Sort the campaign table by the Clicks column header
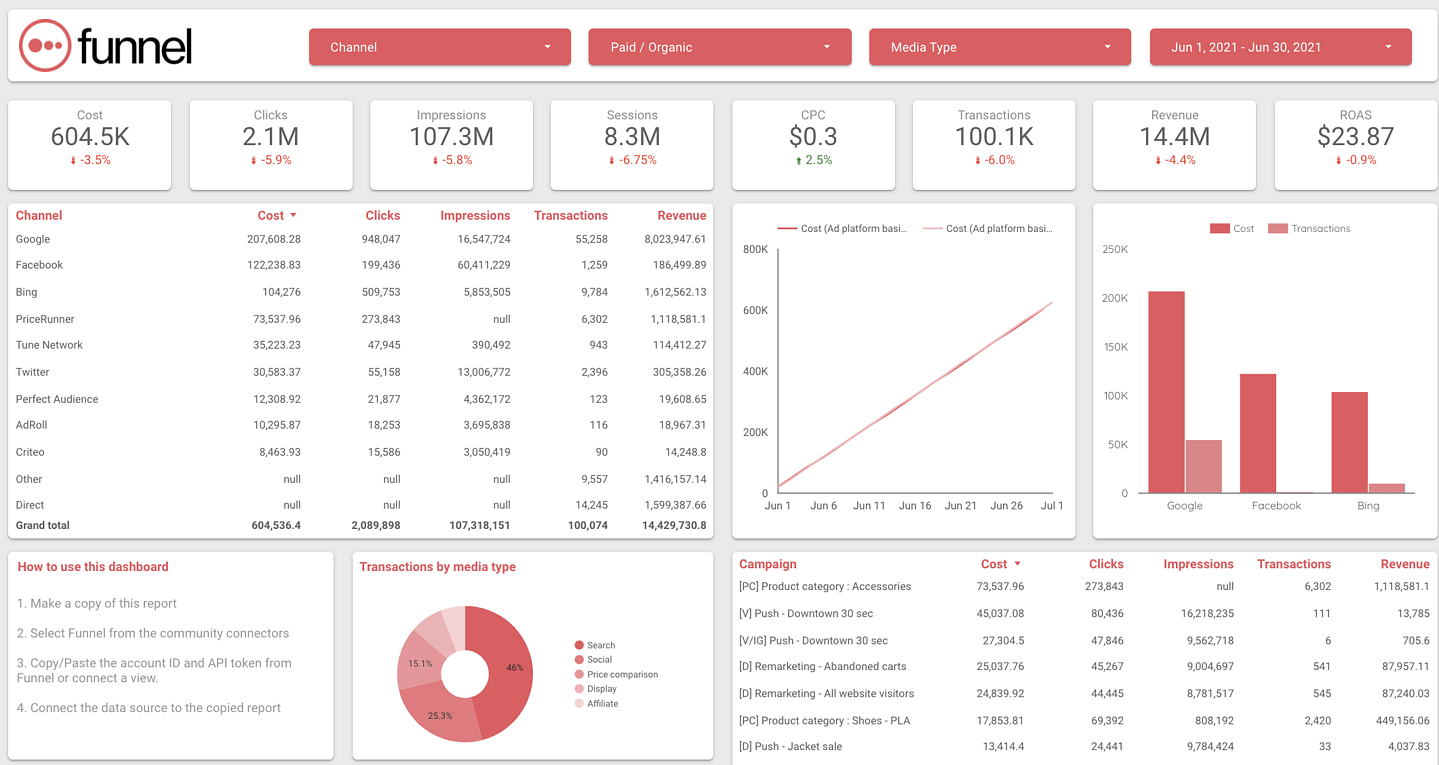Image resolution: width=1439 pixels, height=765 pixels. [1106, 564]
